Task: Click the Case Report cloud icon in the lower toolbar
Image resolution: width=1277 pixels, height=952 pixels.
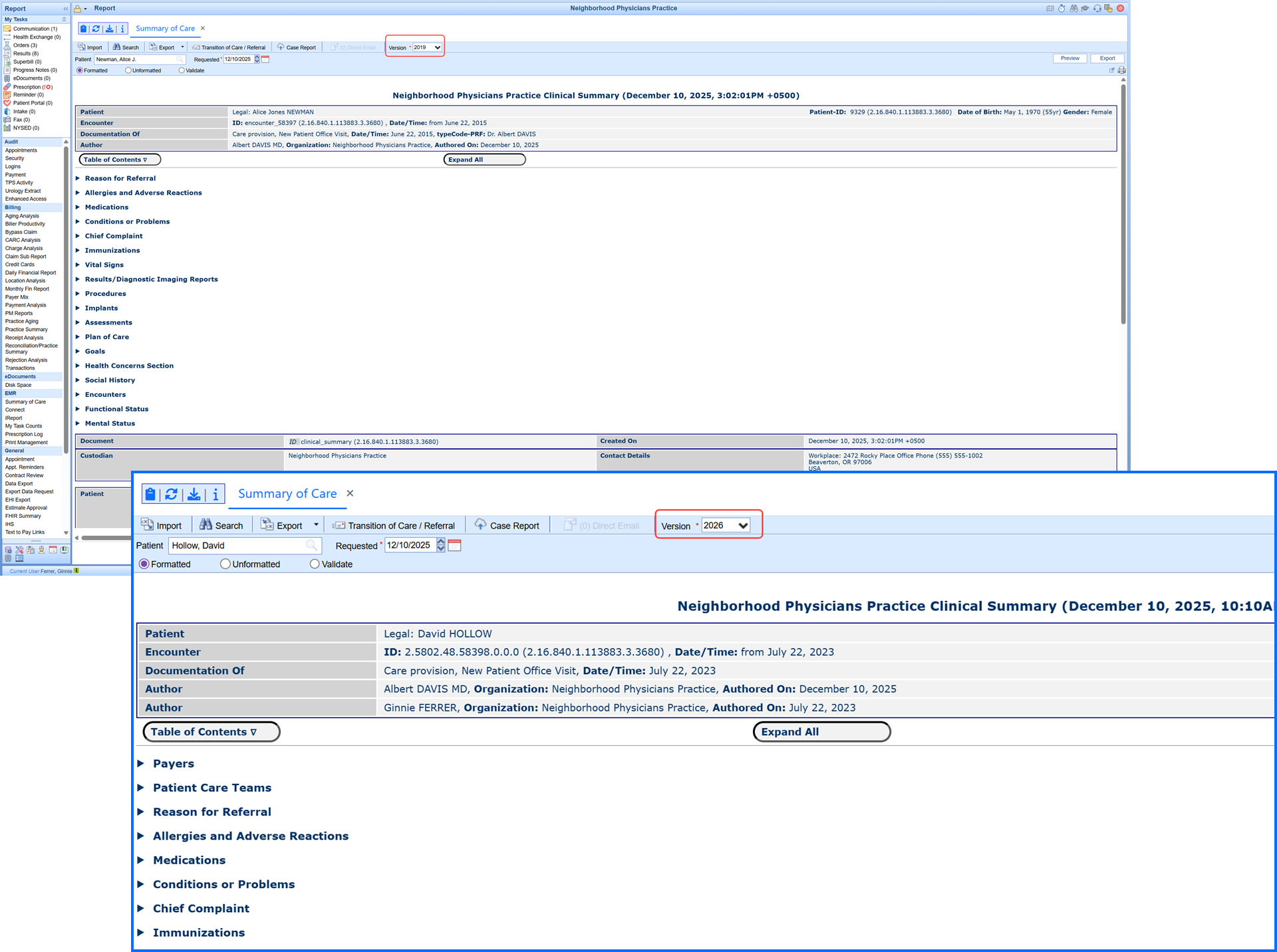Action: click(x=480, y=525)
